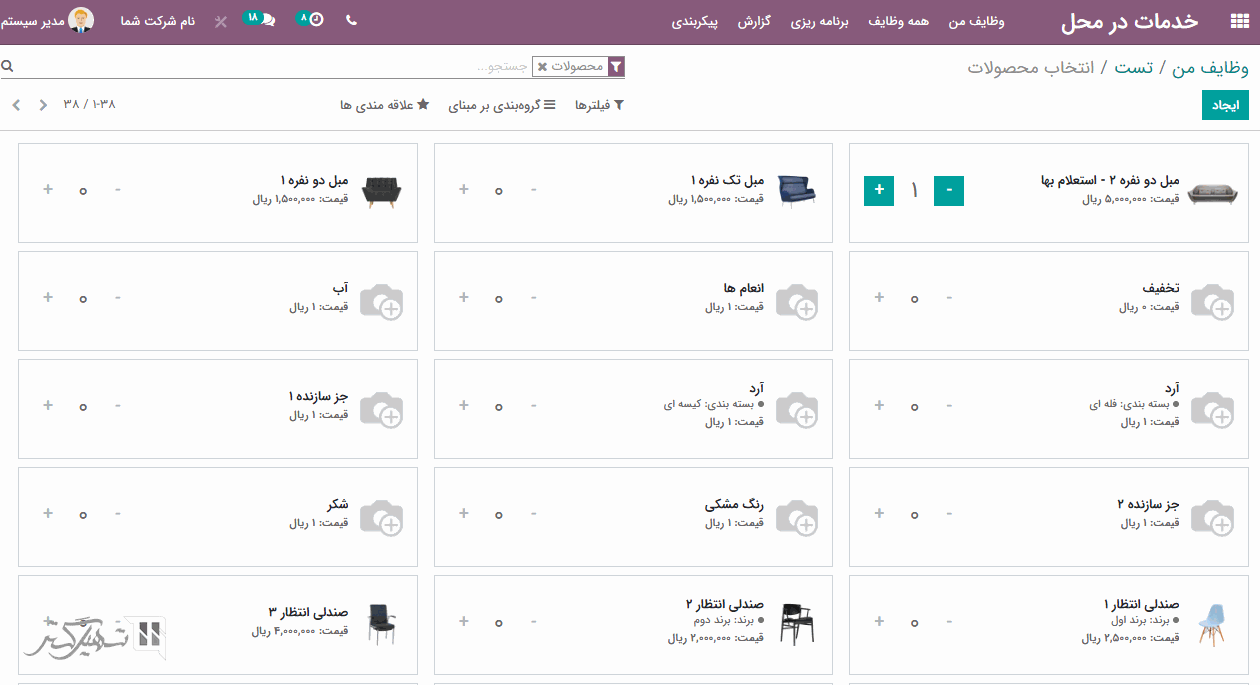The image size is (1260, 685).
Task: Go to the next records page arrow
Action: pyautogui.click(x=16, y=105)
